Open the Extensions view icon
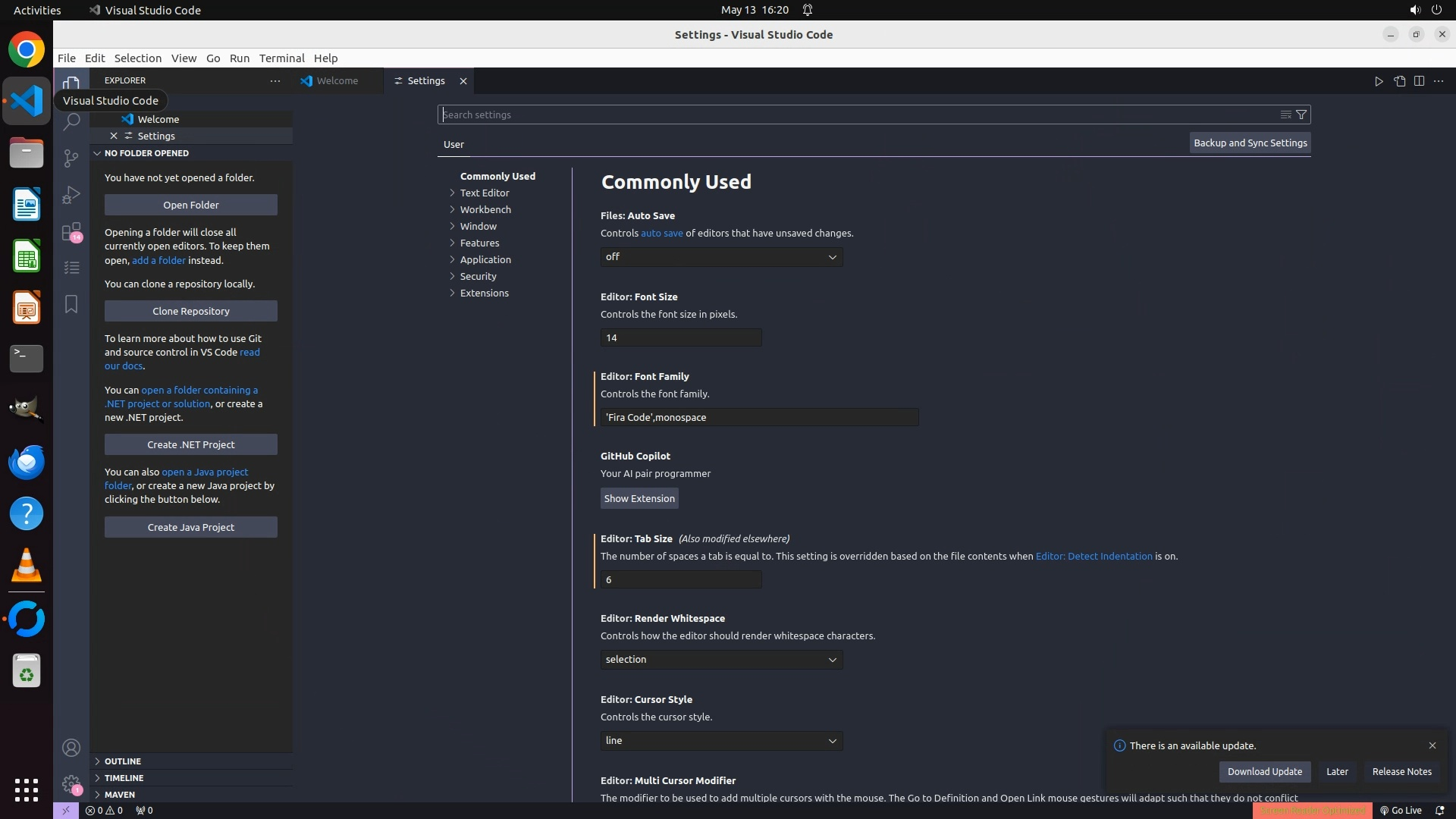 point(71,231)
